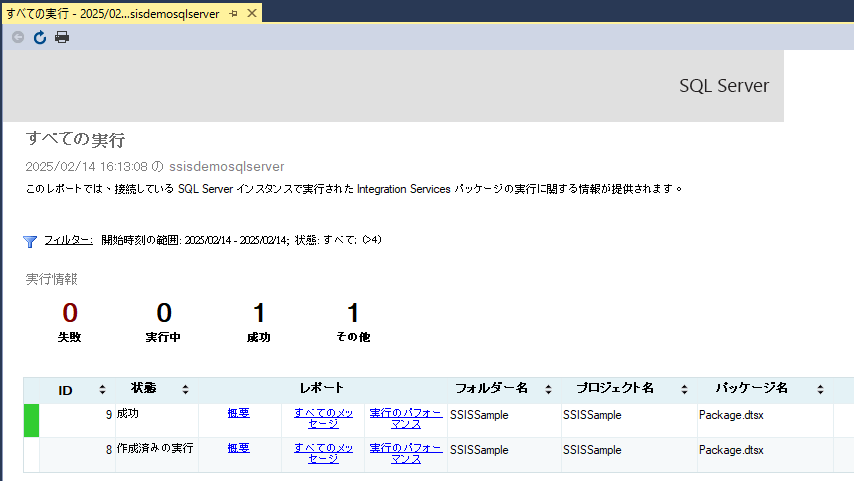Open 実行のパフォーマンス link for execution 8
The image size is (854, 481).
(406, 453)
